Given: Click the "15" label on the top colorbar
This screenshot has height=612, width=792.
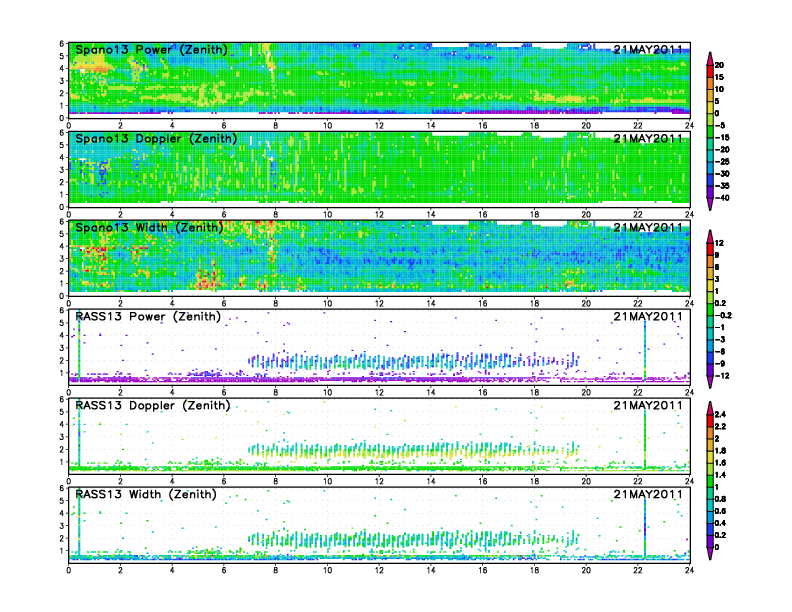Looking at the screenshot, I should click(719, 77).
